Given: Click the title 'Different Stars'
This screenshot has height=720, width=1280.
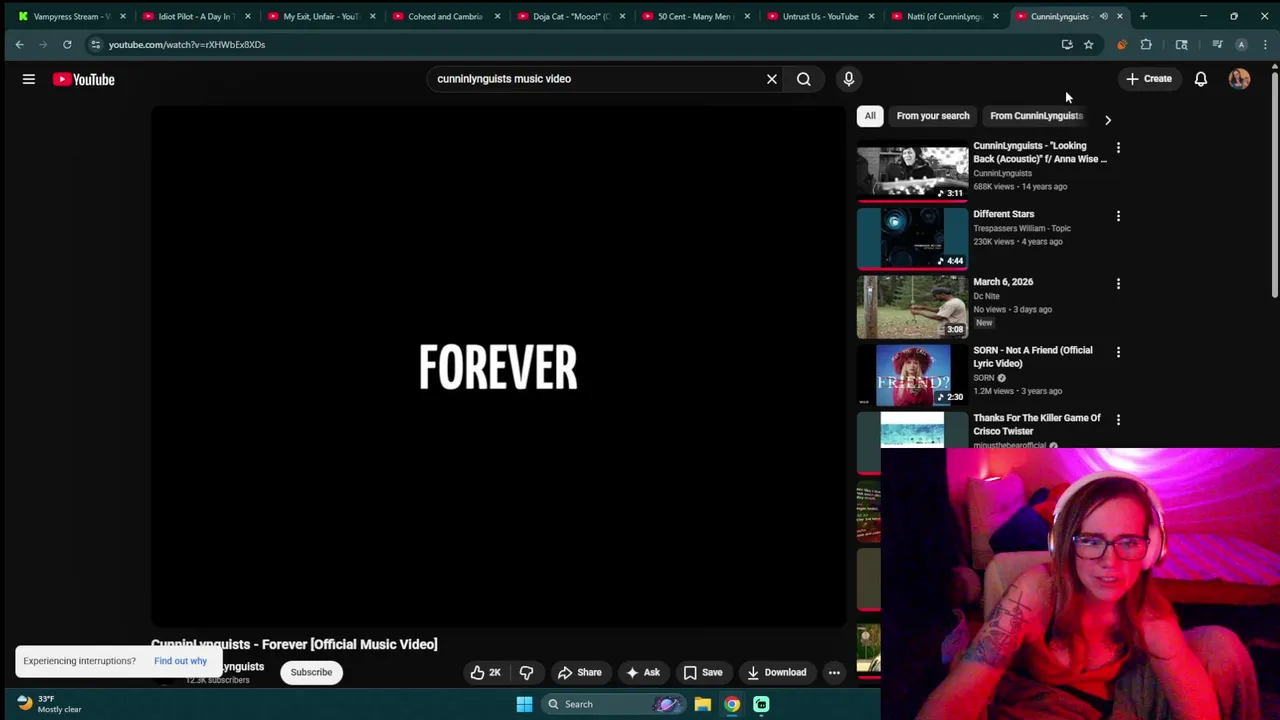Looking at the screenshot, I should (x=1003, y=214).
